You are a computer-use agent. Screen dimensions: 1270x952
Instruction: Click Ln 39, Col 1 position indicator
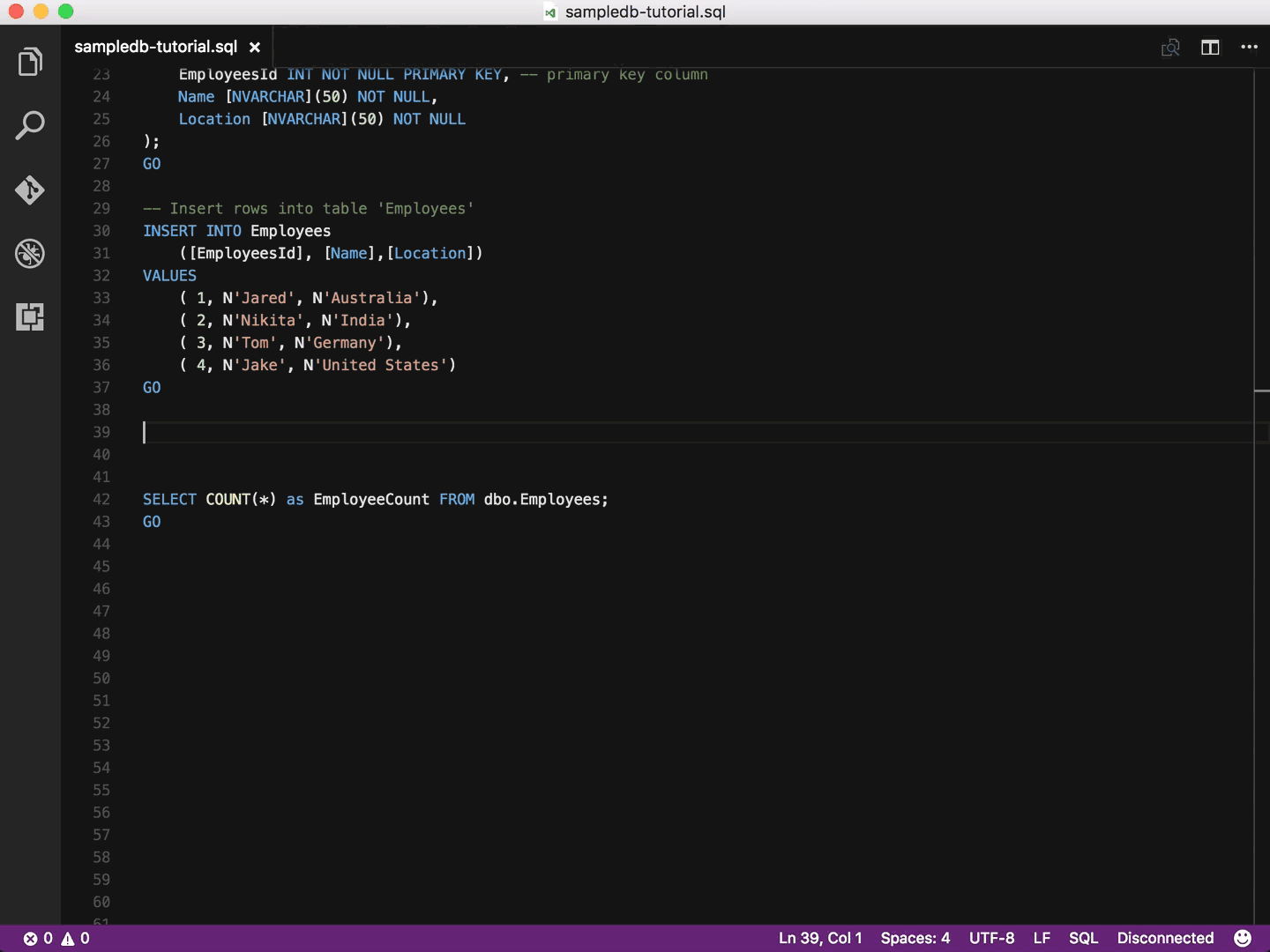point(820,938)
